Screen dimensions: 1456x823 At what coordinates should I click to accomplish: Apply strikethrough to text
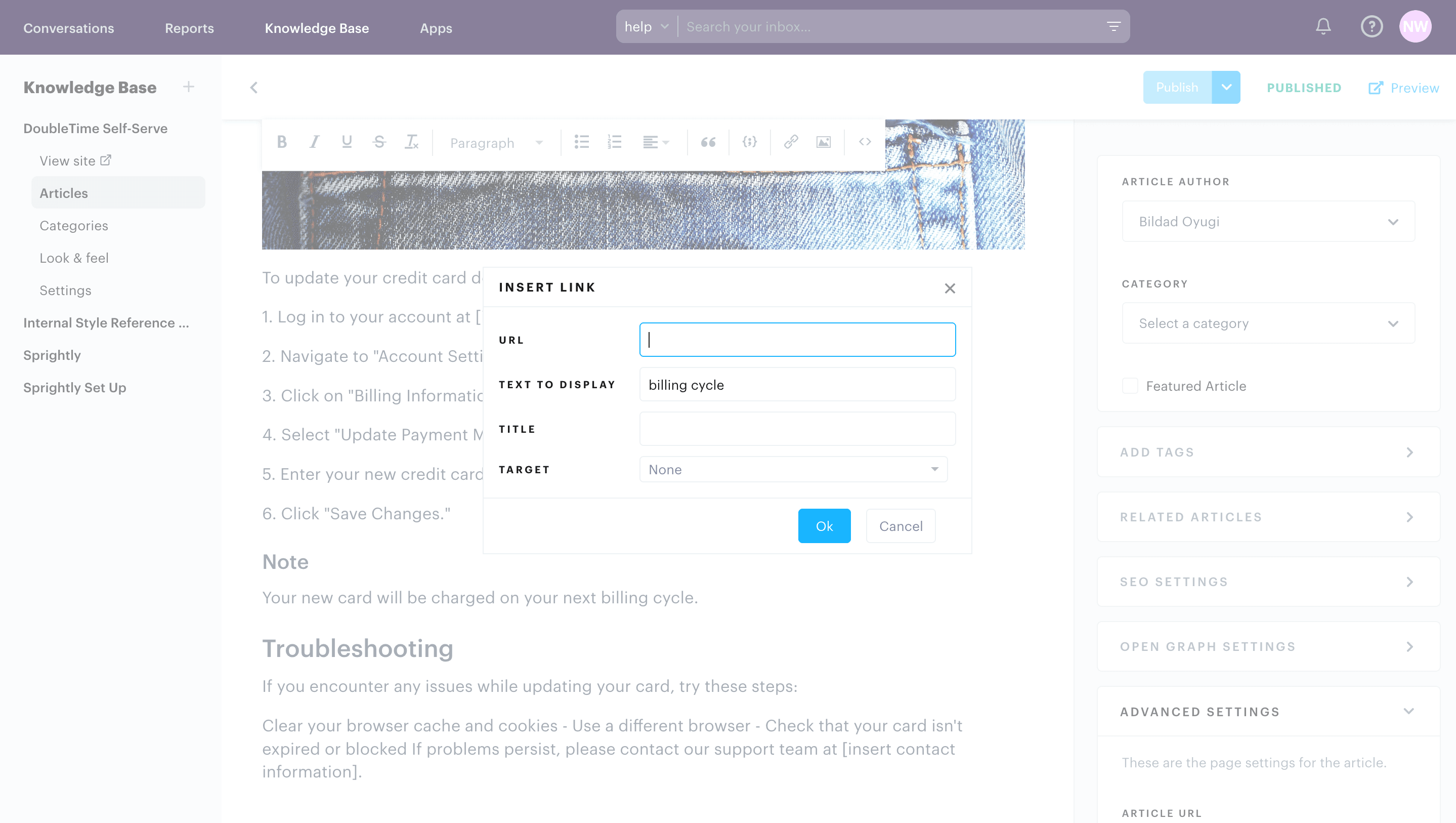(x=379, y=142)
